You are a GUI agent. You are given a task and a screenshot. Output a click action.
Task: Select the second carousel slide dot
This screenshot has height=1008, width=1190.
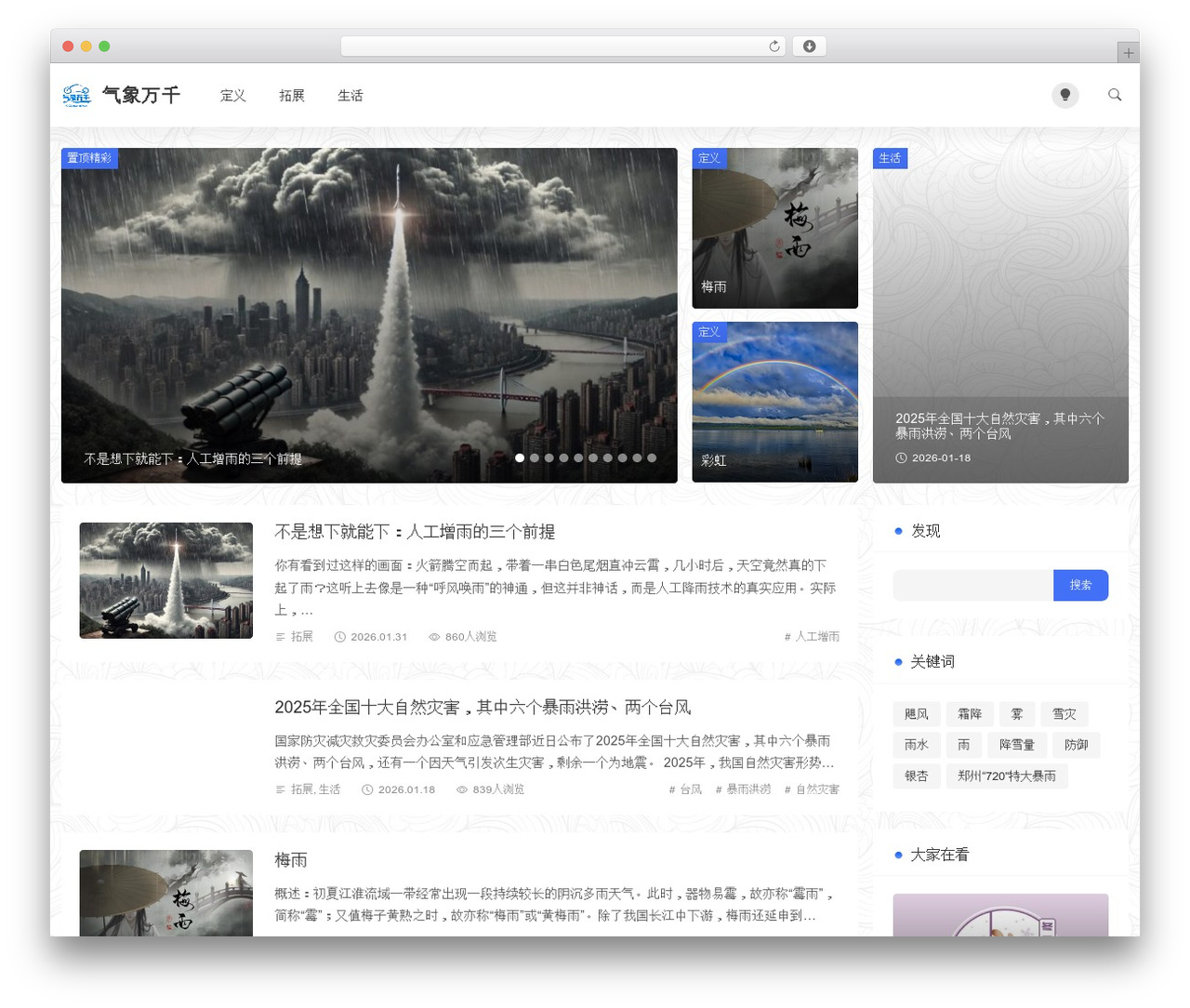point(535,458)
